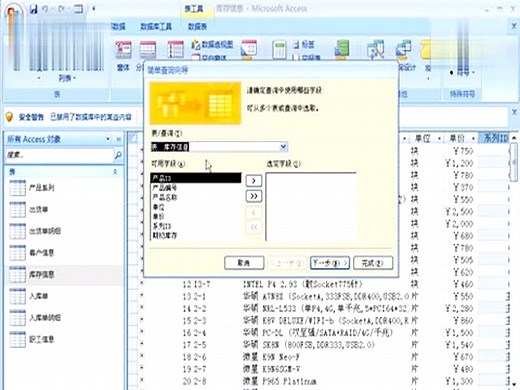Viewport: 520px width, 390px height.
Task: Open the 表/查询 combo box dropdown
Action: (283, 147)
